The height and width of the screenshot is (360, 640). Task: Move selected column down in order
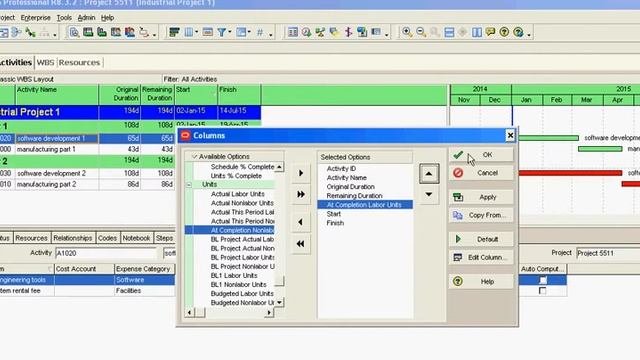(x=429, y=195)
